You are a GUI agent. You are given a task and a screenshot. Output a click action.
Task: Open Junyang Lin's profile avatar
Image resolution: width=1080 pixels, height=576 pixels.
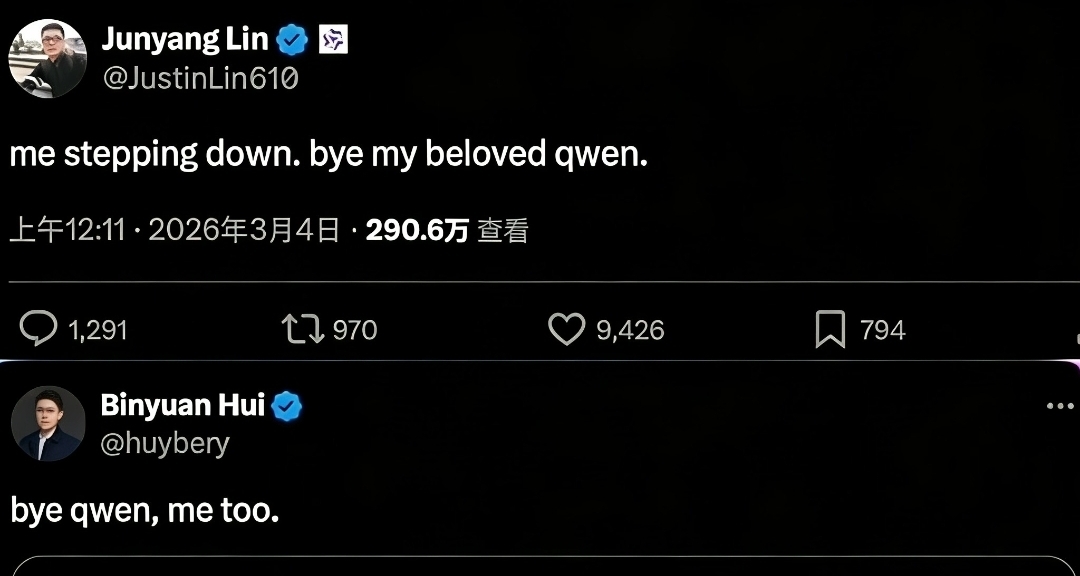pyautogui.click(x=47, y=60)
